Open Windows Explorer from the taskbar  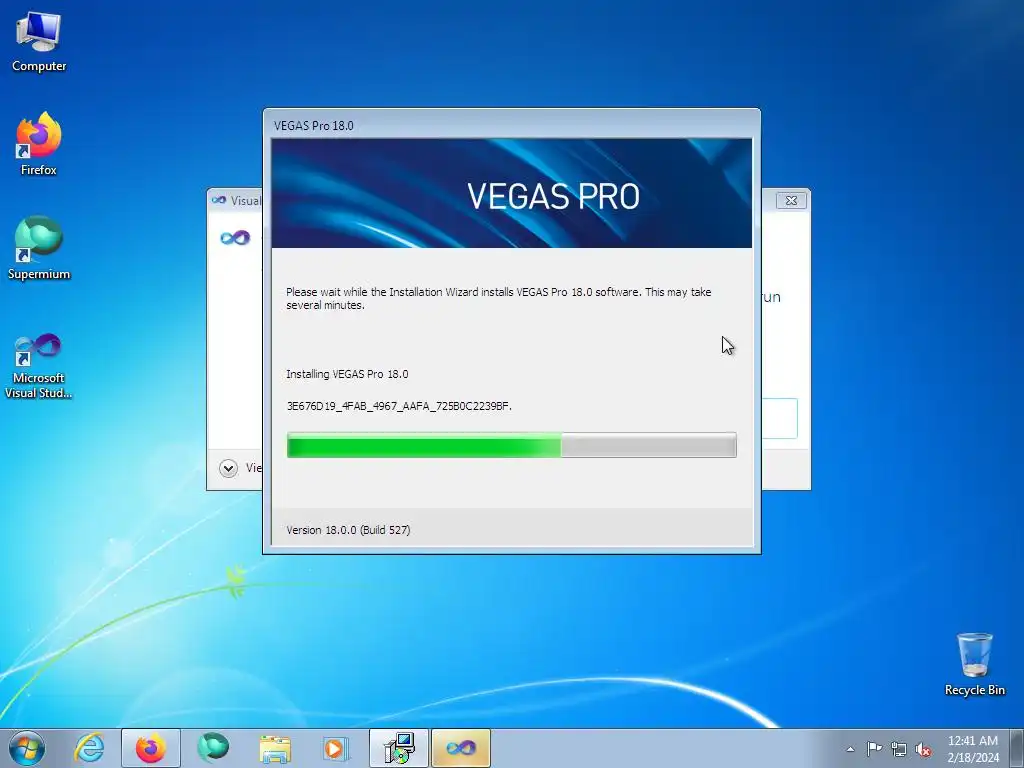tap(275, 748)
